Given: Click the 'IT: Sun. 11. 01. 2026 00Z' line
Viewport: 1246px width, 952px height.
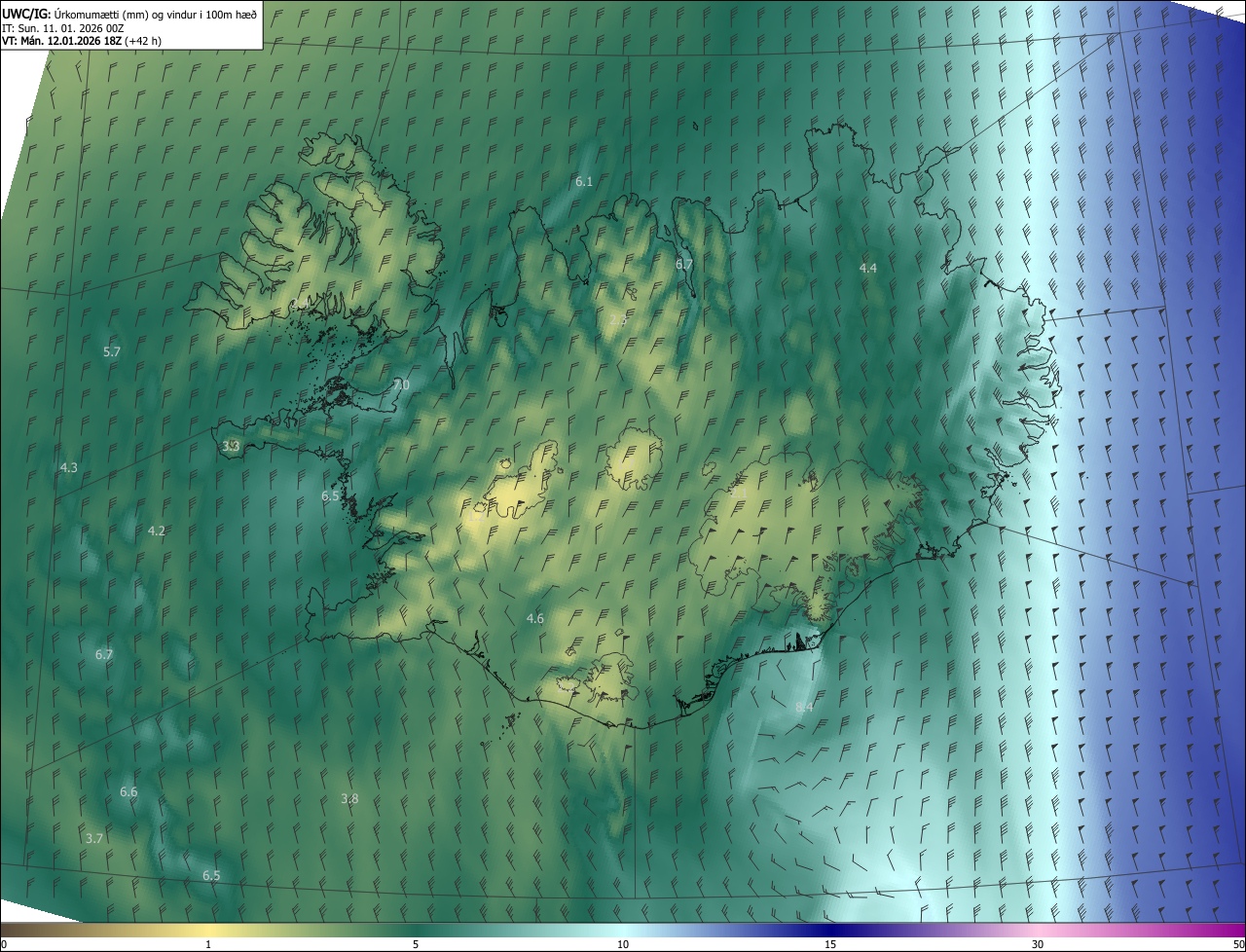Looking at the screenshot, I should (x=63, y=27).
